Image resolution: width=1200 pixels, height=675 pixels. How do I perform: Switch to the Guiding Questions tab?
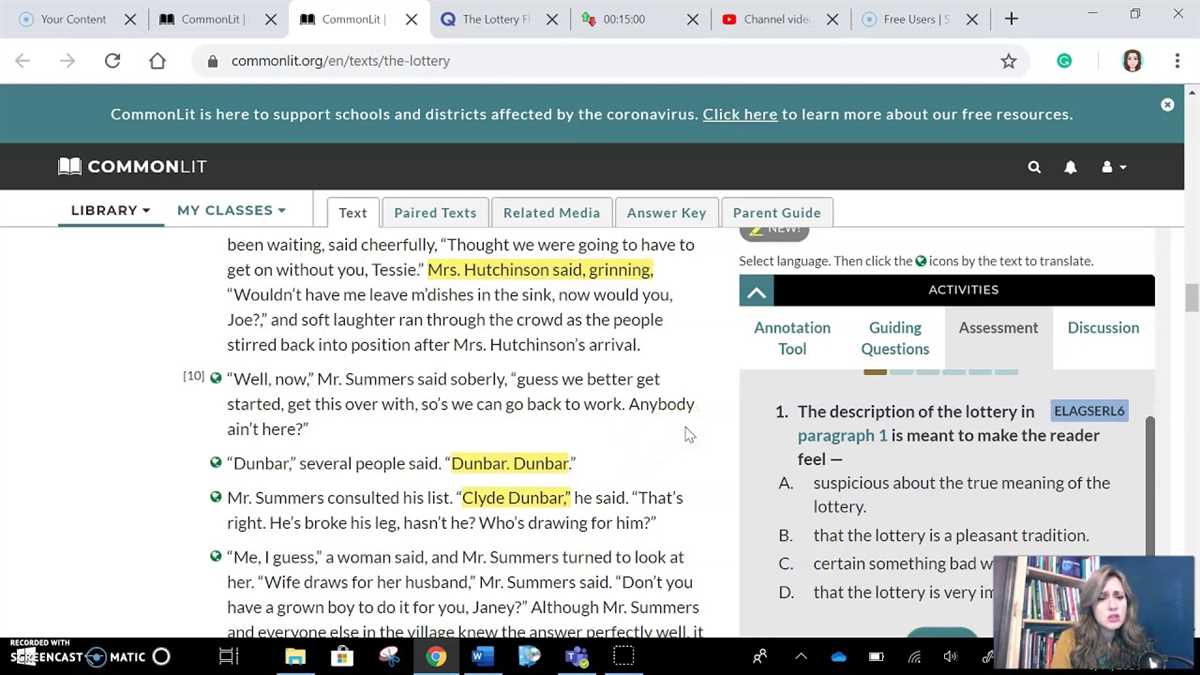[x=895, y=338]
